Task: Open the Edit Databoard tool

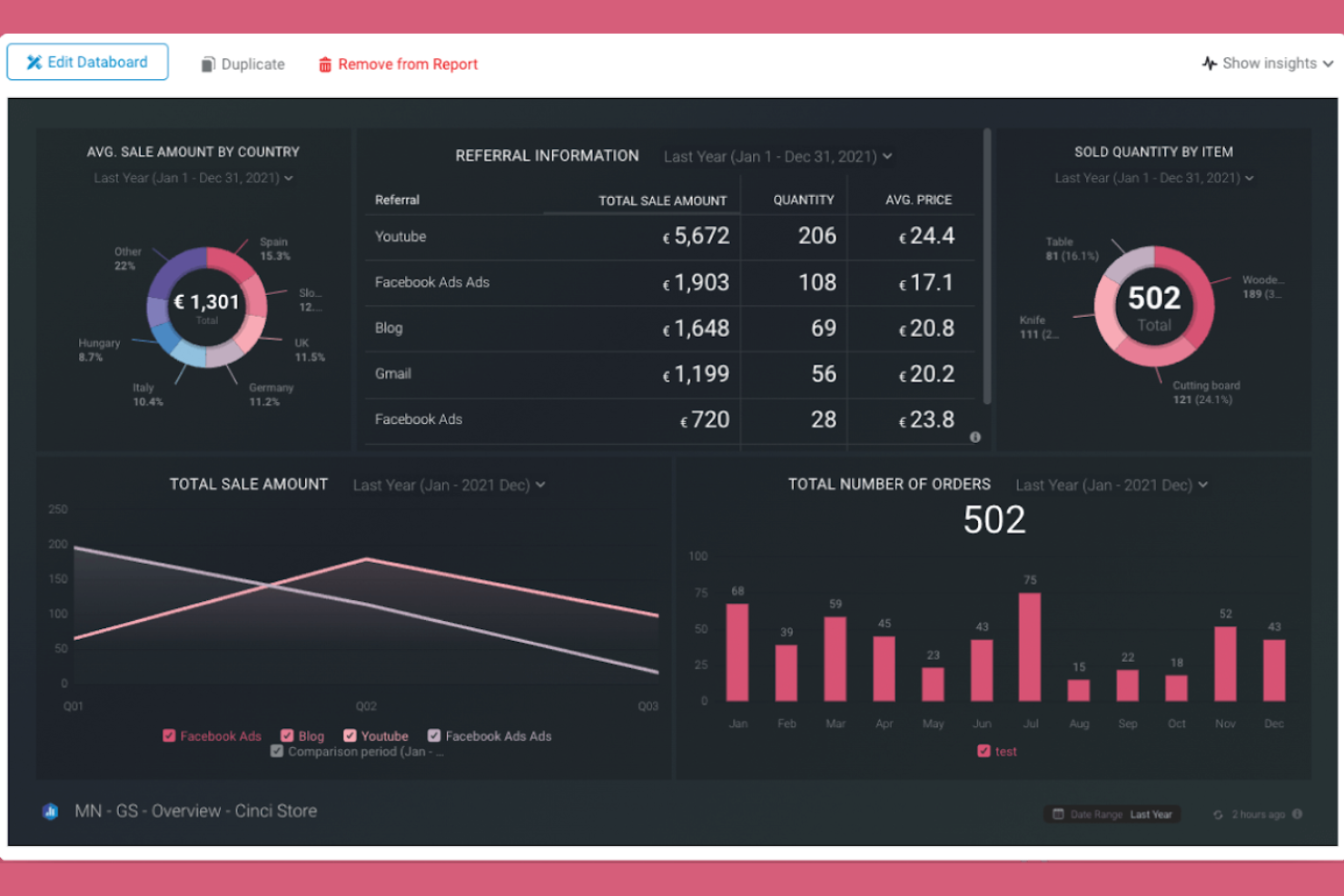Action: click(x=87, y=62)
